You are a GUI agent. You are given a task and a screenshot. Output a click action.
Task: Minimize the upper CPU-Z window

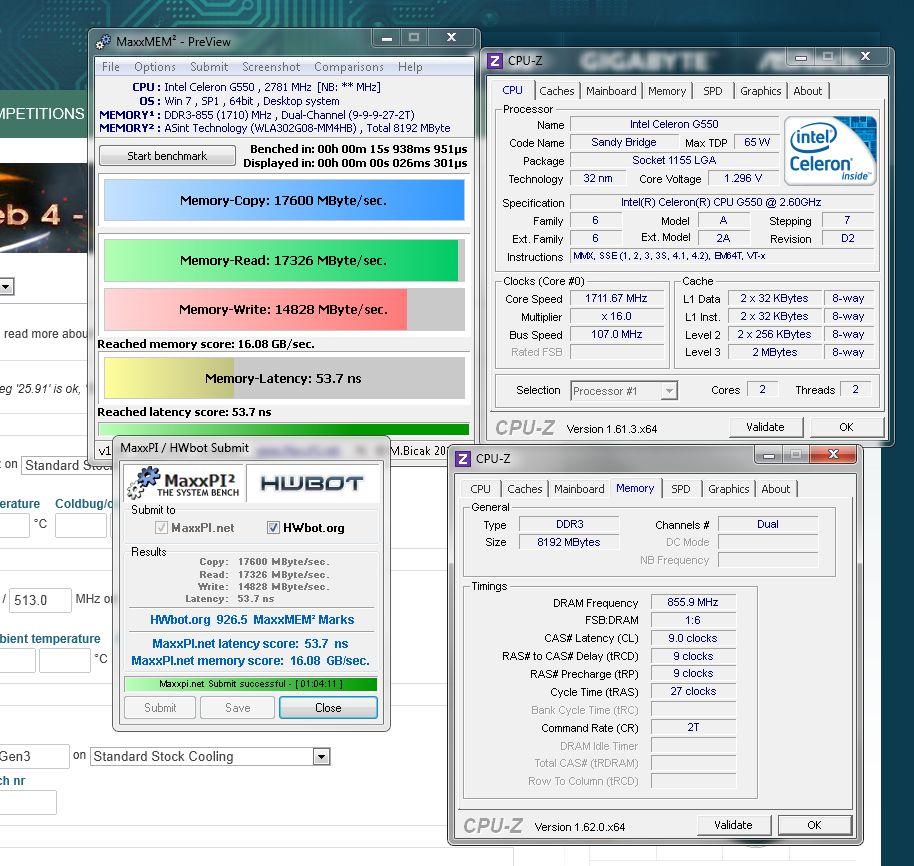point(801,57)
